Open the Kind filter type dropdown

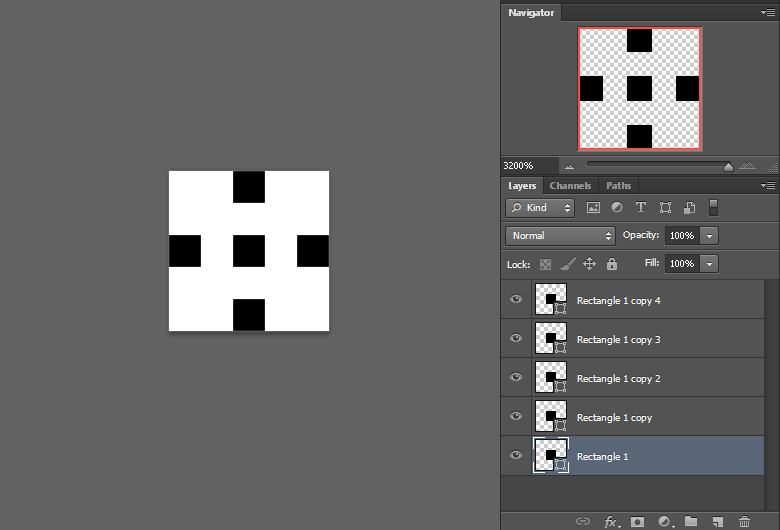(x=540, y=208)
